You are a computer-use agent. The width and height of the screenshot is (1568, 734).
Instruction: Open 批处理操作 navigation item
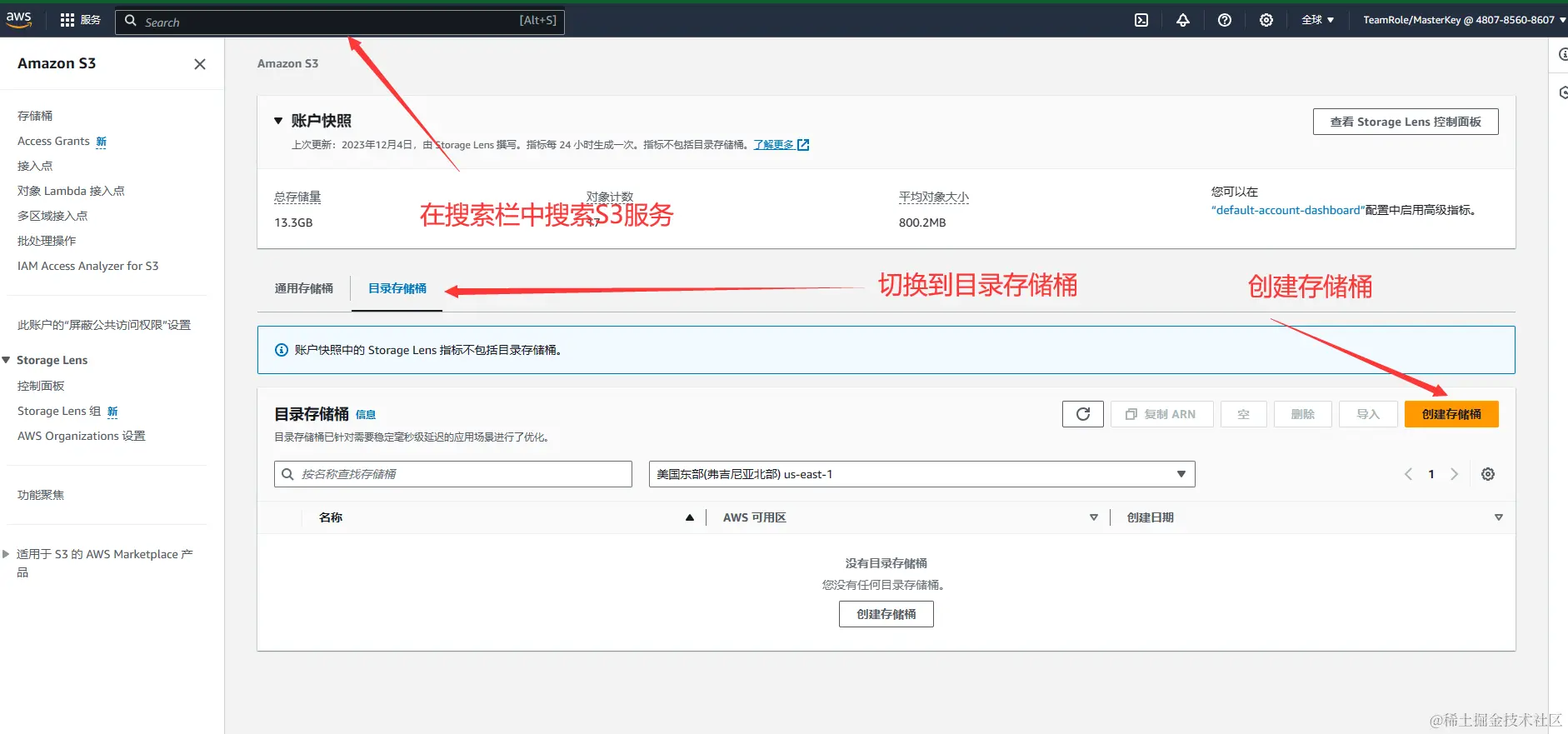tap(47, 241)
